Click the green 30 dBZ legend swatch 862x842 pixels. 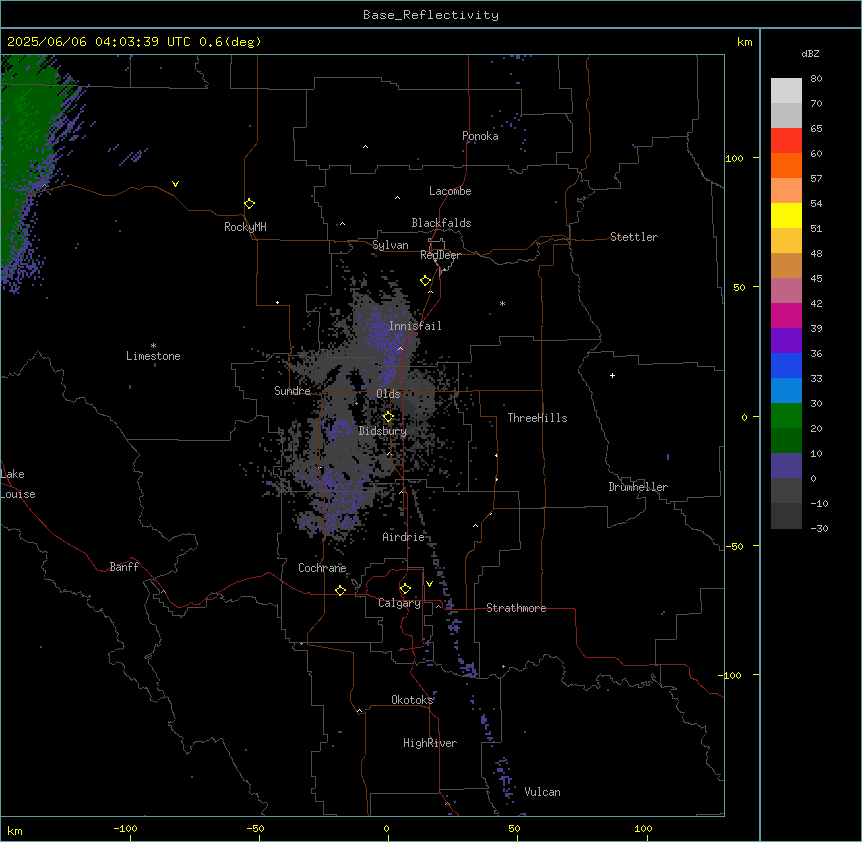click(786, 416)
